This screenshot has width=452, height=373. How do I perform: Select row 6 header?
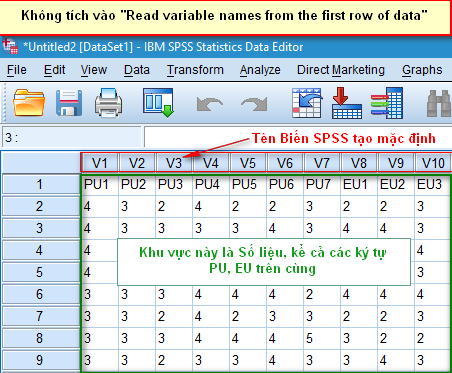(41, 294)
